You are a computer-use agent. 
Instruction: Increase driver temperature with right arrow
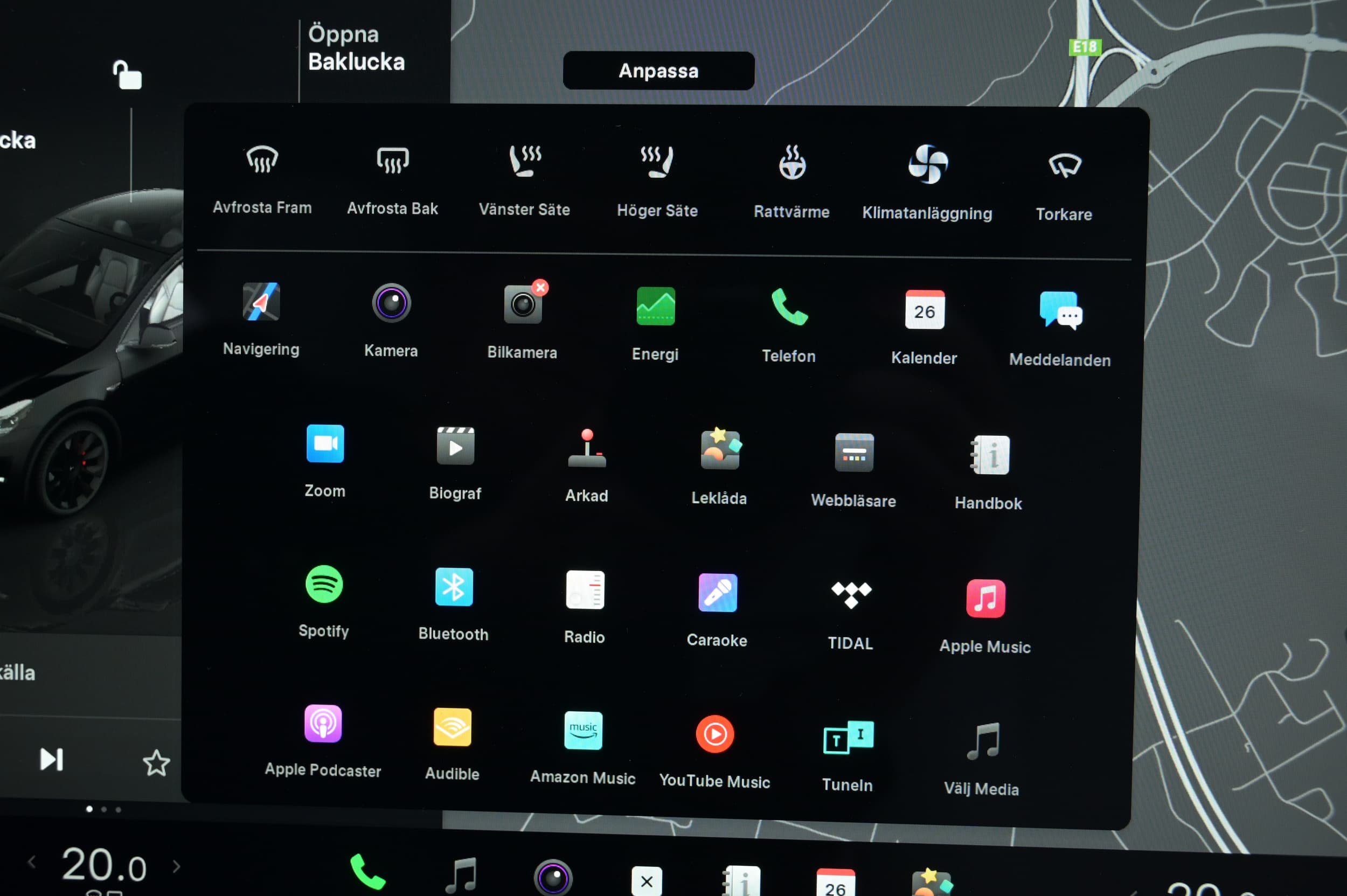point(177,866)
